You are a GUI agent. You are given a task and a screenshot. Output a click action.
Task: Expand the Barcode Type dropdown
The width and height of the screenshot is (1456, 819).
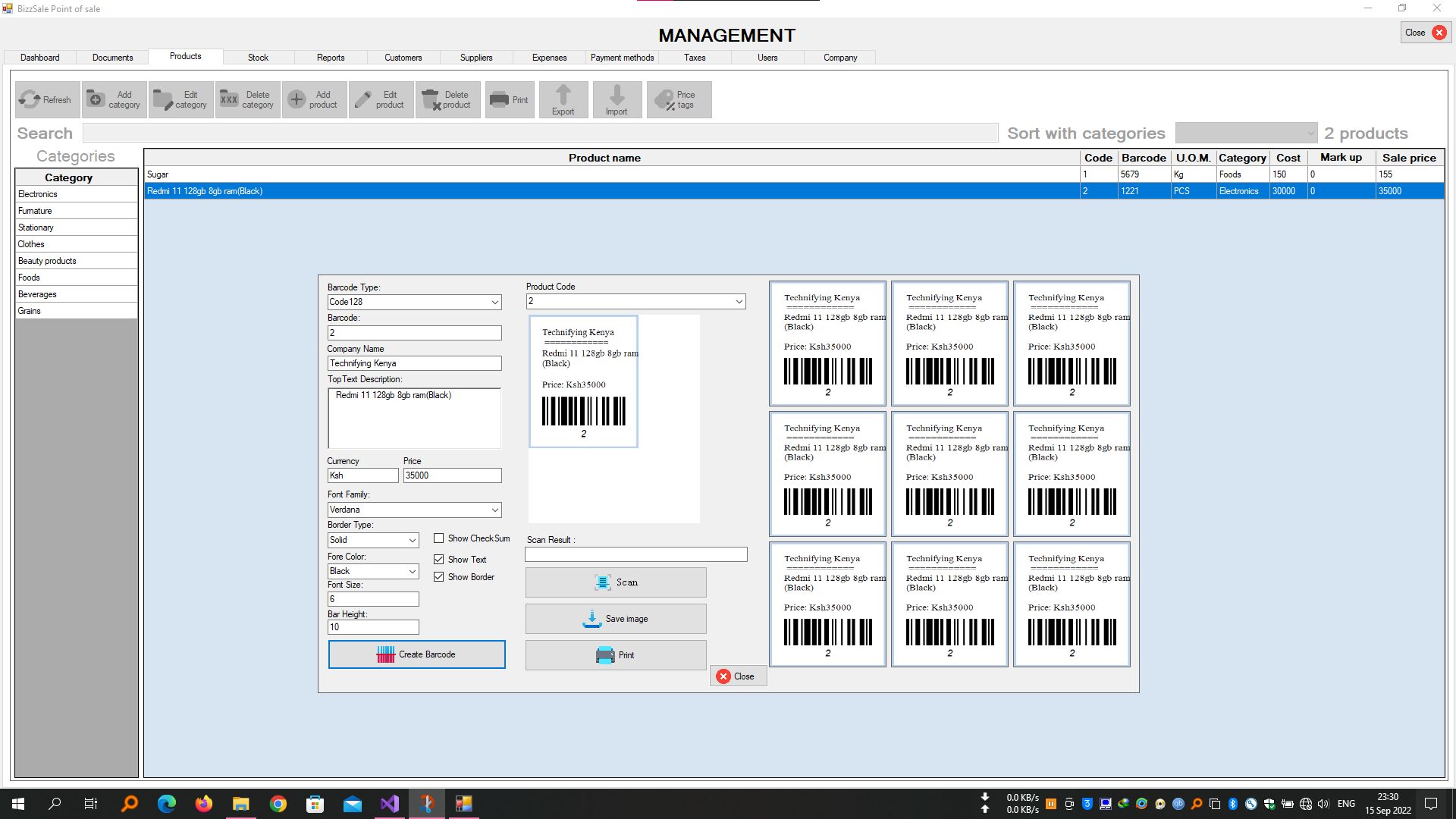494,302
